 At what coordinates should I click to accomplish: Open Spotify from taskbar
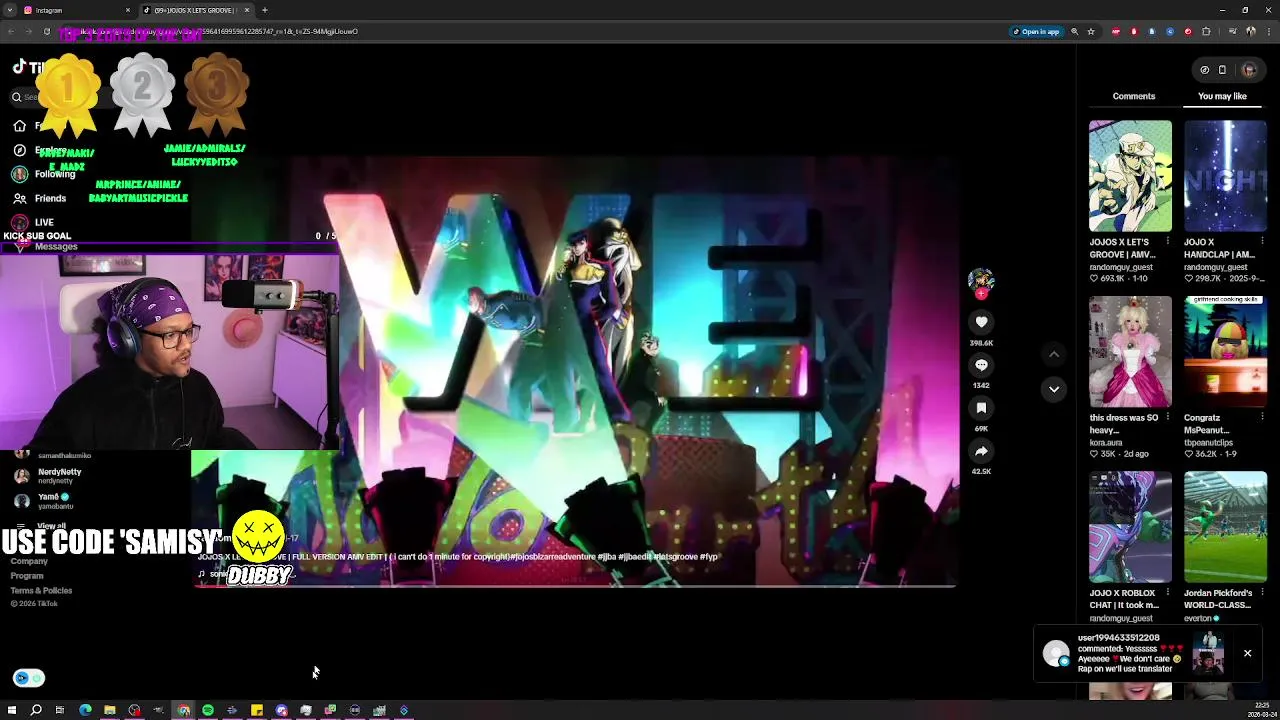click(x=208, y=710)
